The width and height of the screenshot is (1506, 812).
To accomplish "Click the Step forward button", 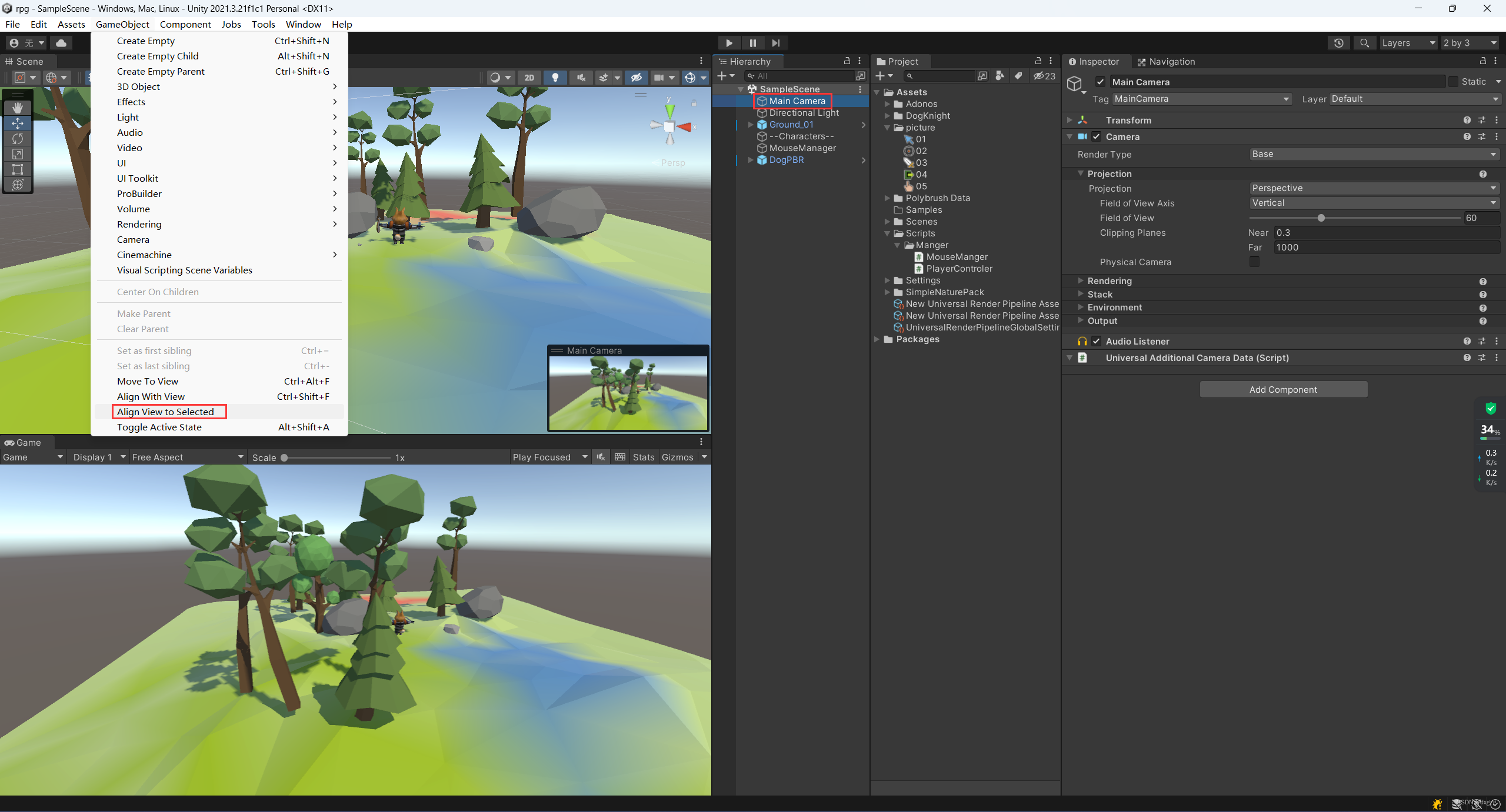I will pos(776,43).
